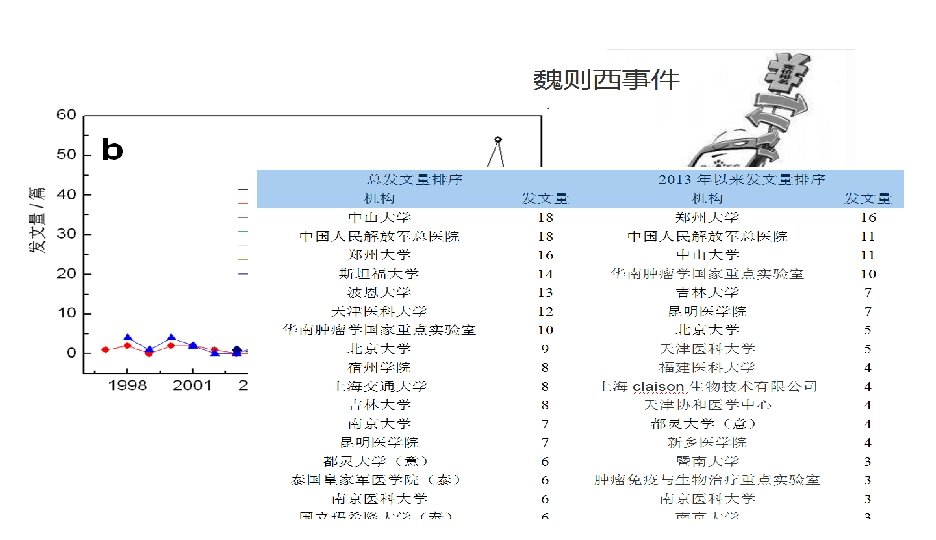936x540 pixels.
Task: Click 北京大学 with count 9
Action: pyautogui.click(x=380, y=348)
